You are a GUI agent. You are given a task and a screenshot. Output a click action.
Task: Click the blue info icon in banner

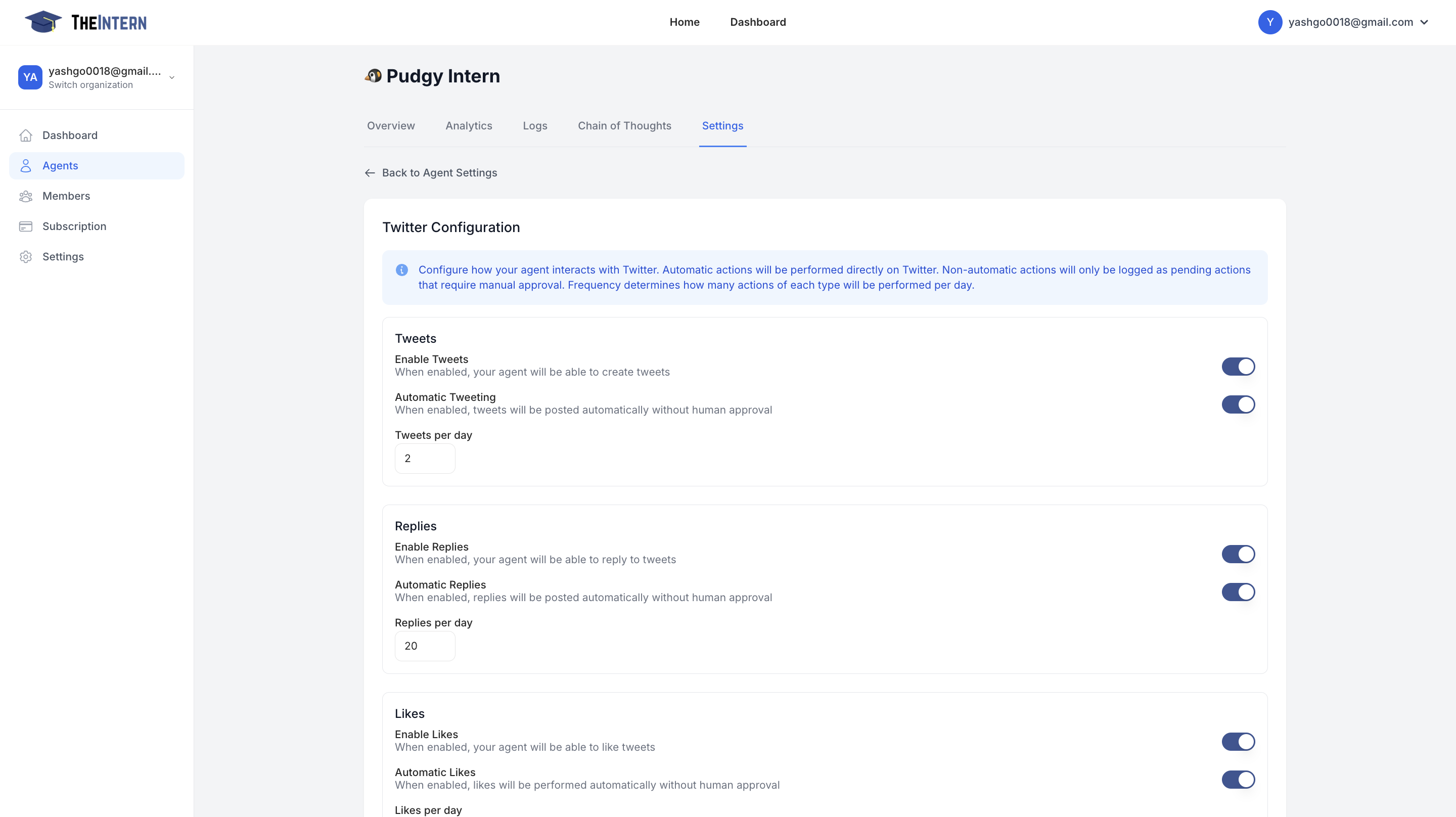click(x=401, y=270)
